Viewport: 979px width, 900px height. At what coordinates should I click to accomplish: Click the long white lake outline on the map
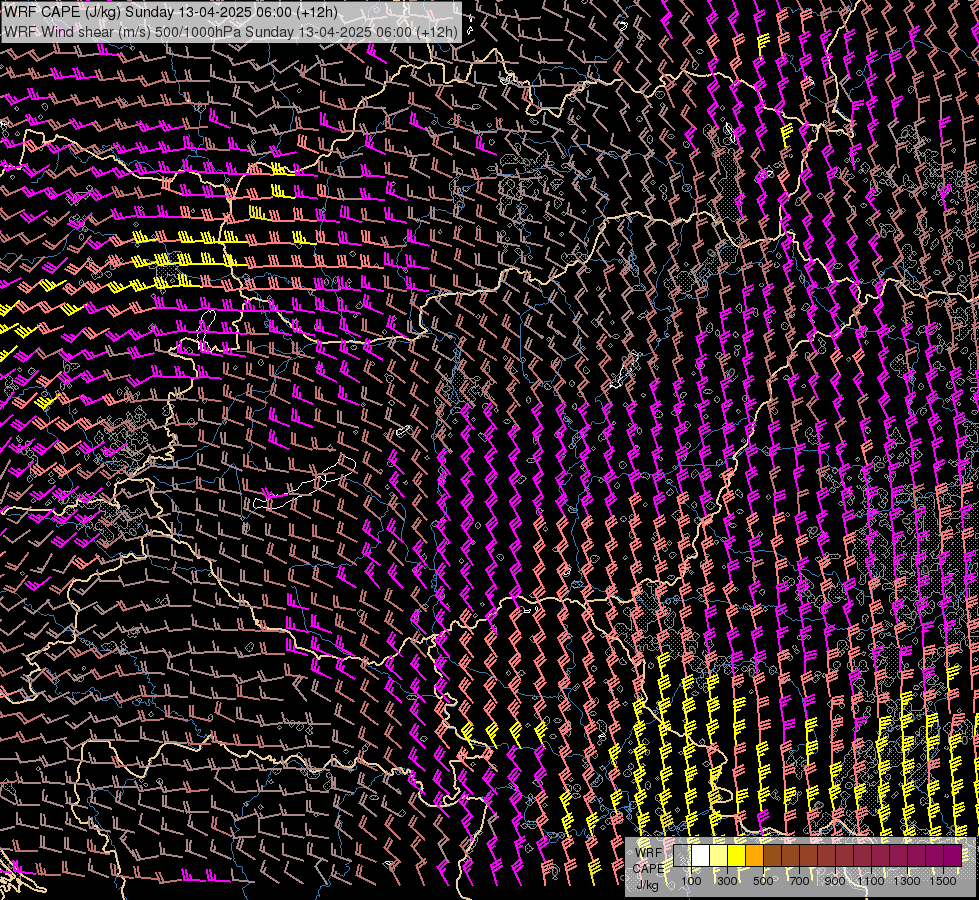click(305, 484)
